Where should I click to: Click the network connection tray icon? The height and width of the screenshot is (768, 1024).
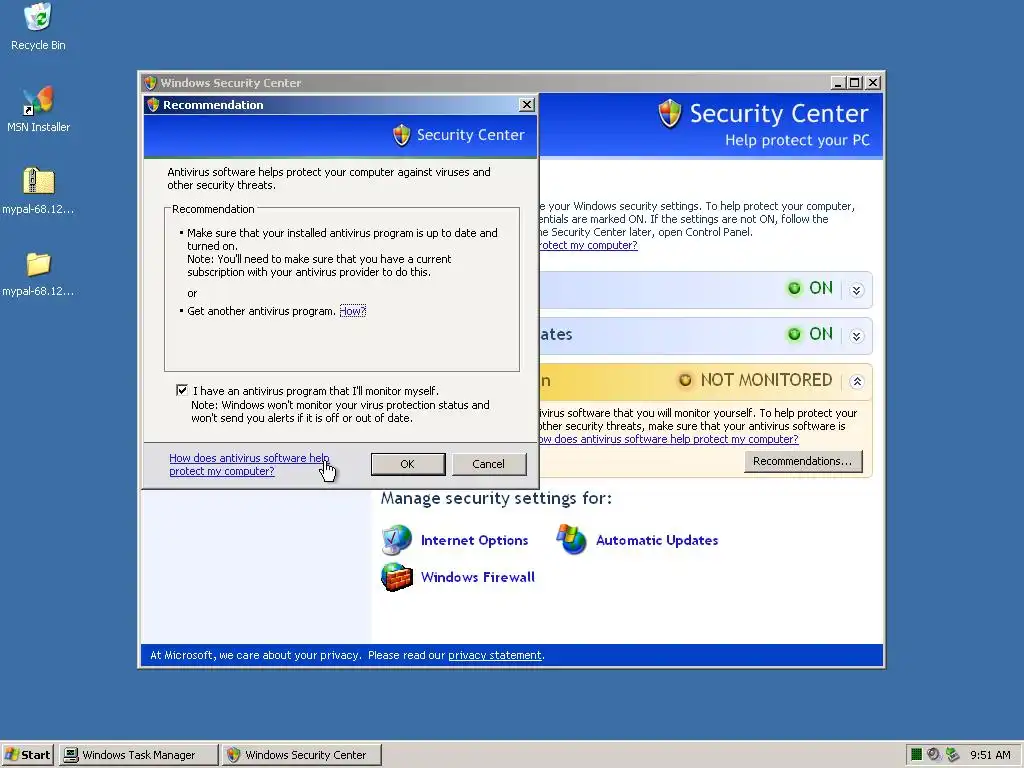[952, 754]
